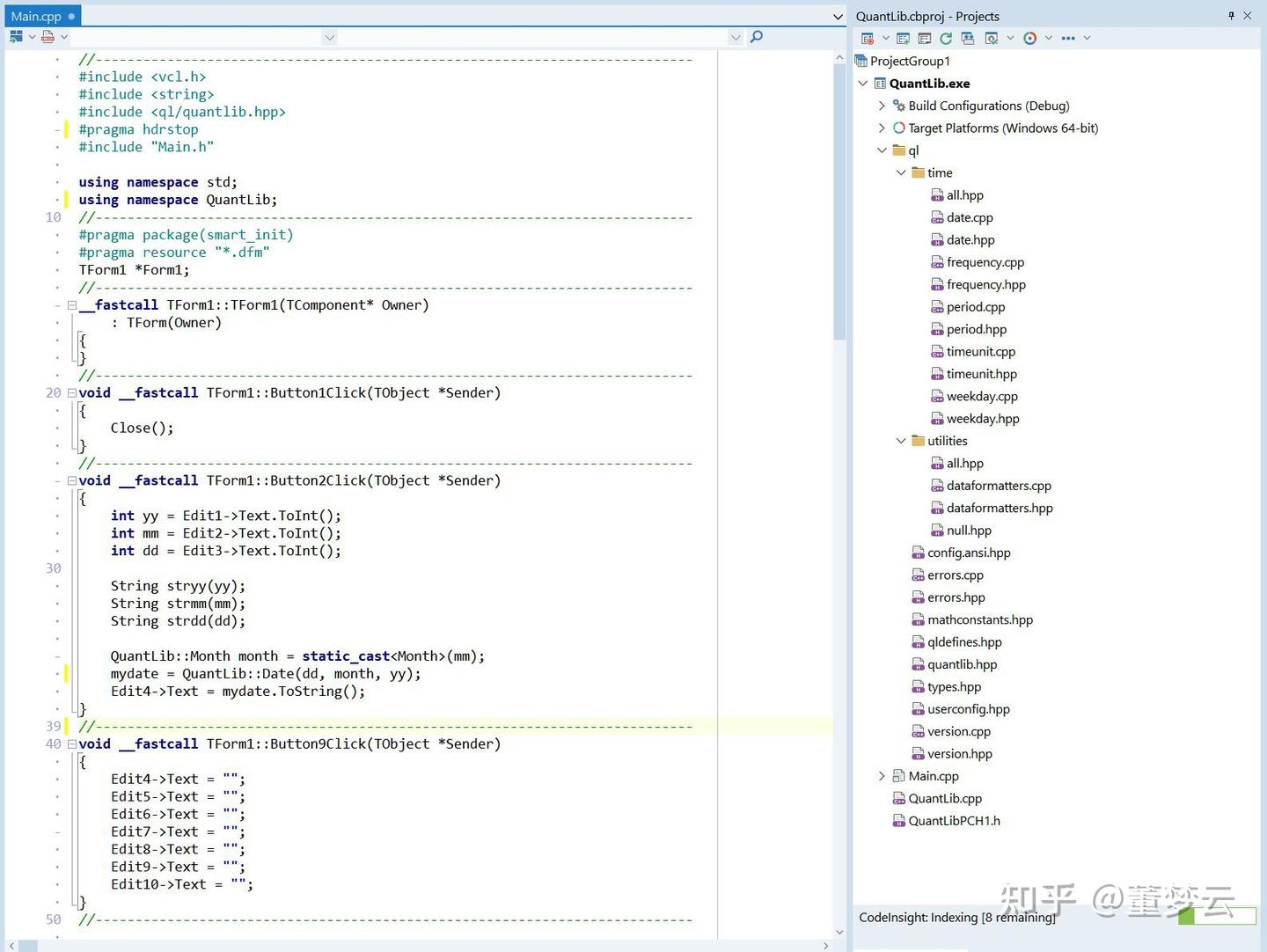The height and width of the screenshot is (952, 1267).
Task: Open the Projects panel ellipsis options icon
Action: 1068,38
